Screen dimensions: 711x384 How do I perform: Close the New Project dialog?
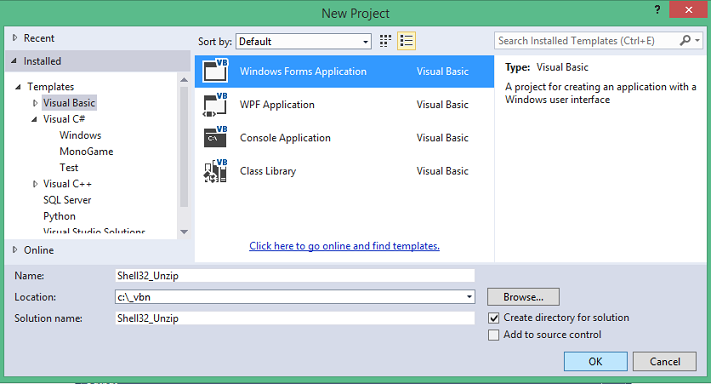(x=688, y=10)
